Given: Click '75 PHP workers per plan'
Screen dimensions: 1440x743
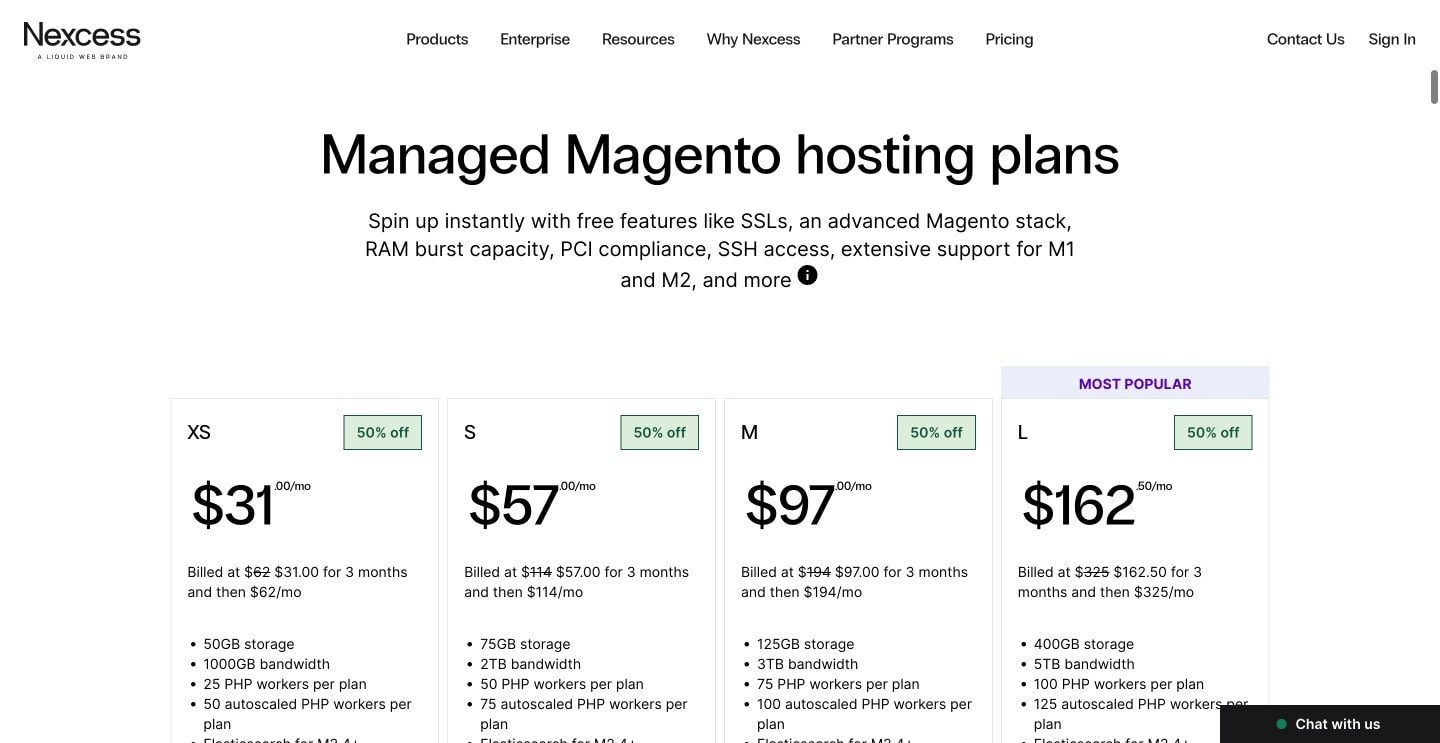Looking at the screenshot, I should 838,684.
